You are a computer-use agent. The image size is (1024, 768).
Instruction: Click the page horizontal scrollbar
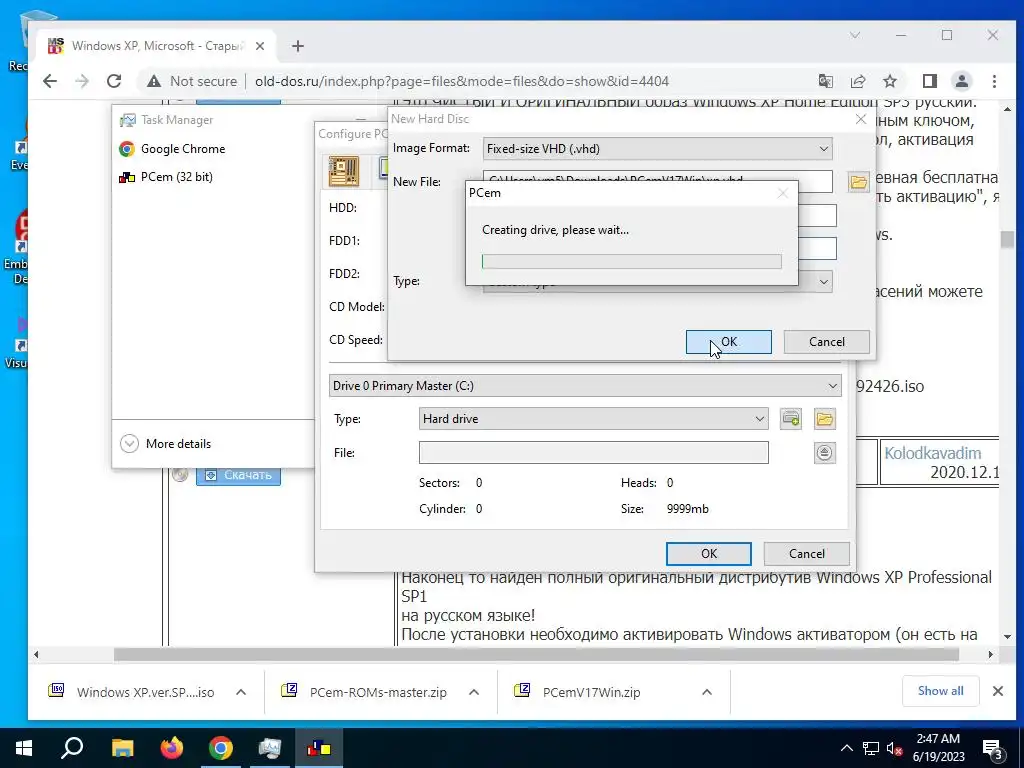tap(536, 654)
